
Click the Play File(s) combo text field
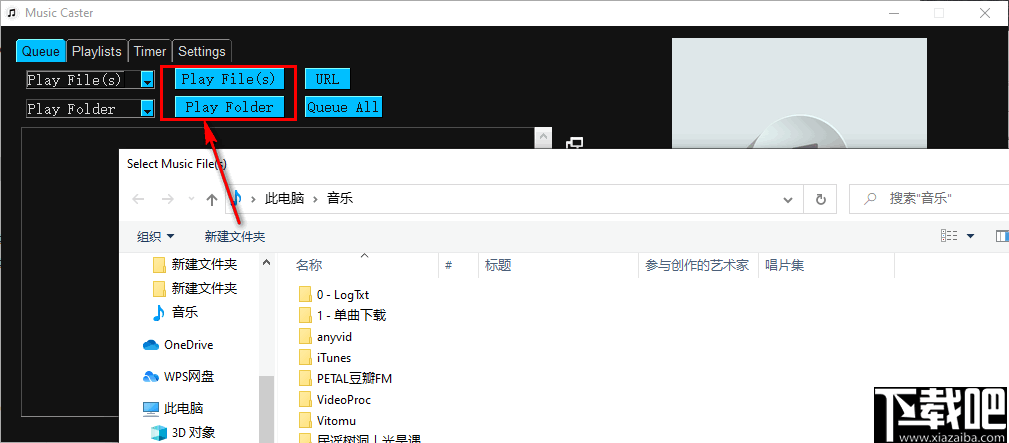[x=84, y=80]
